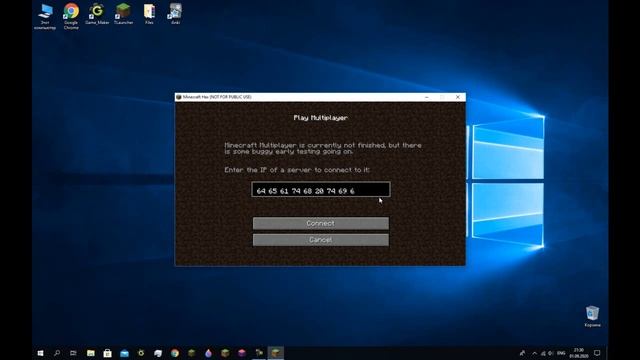
Task: Open File Explorer from taskbar
Action: coord(91,353)
